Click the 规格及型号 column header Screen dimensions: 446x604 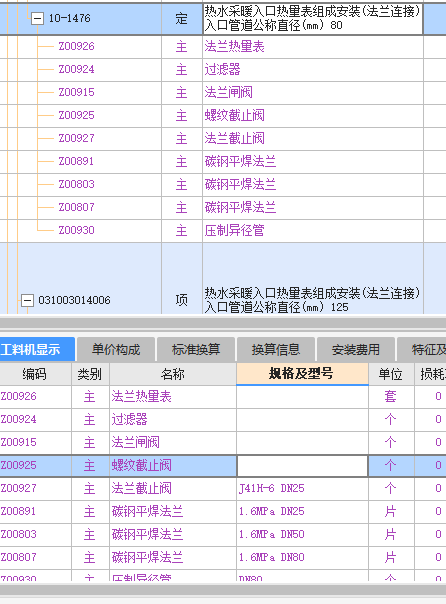pyautogui.click(x=302, y=373)
